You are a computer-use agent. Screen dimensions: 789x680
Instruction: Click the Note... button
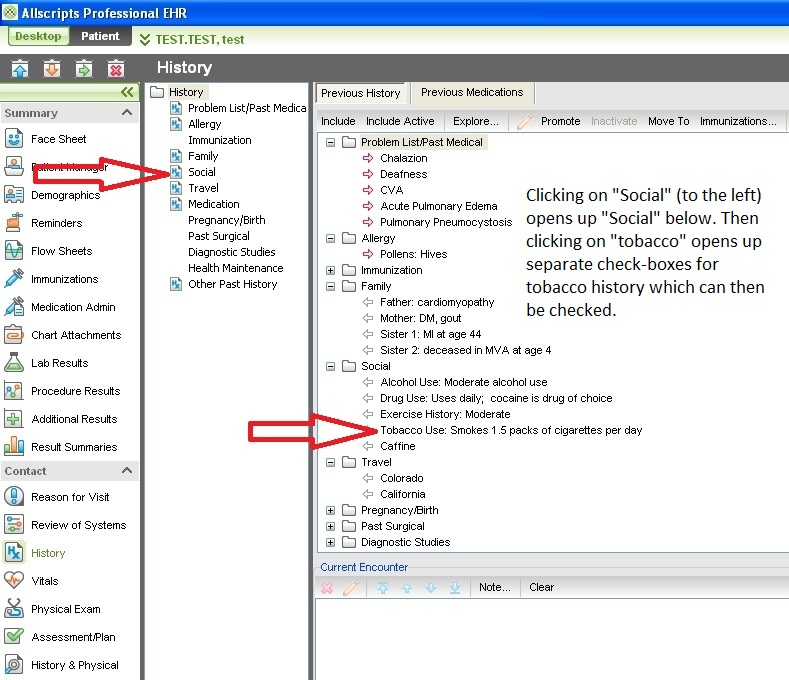pos(495,587)
